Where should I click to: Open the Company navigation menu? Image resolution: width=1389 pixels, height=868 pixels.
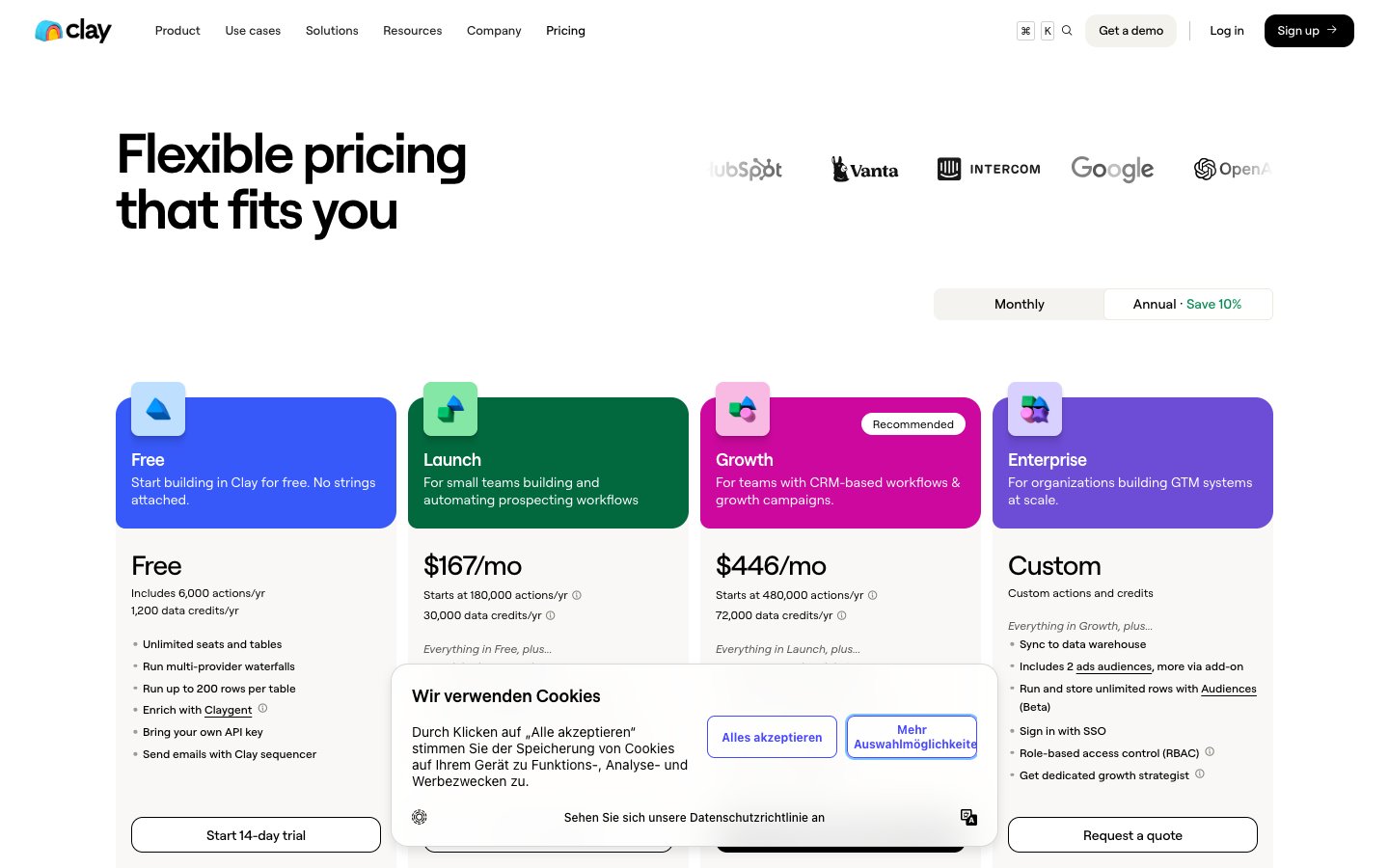pos(494,30)
